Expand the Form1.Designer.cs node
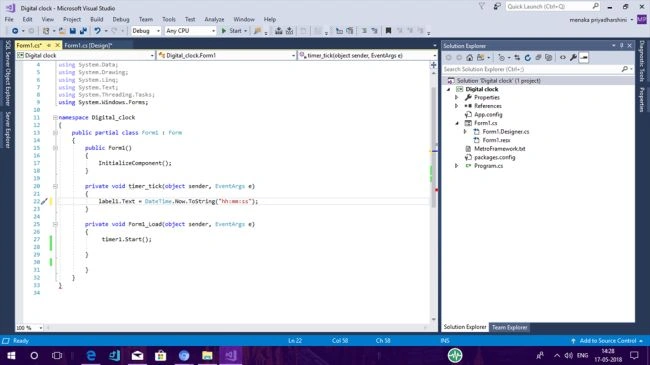Screen dimensions: 650x365 click(x=465, y=131)
